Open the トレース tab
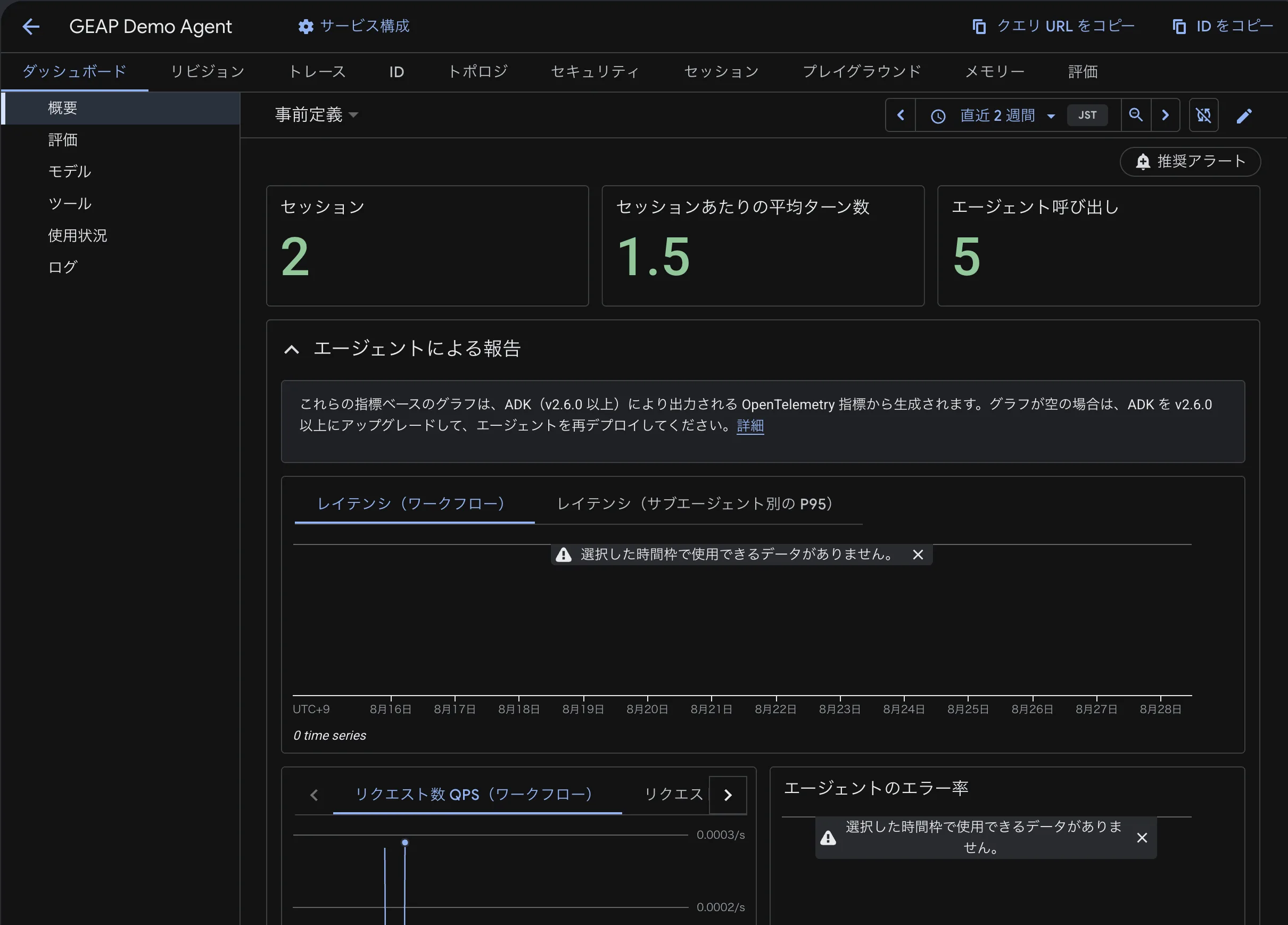1288x925 pixels. [317, 71]
